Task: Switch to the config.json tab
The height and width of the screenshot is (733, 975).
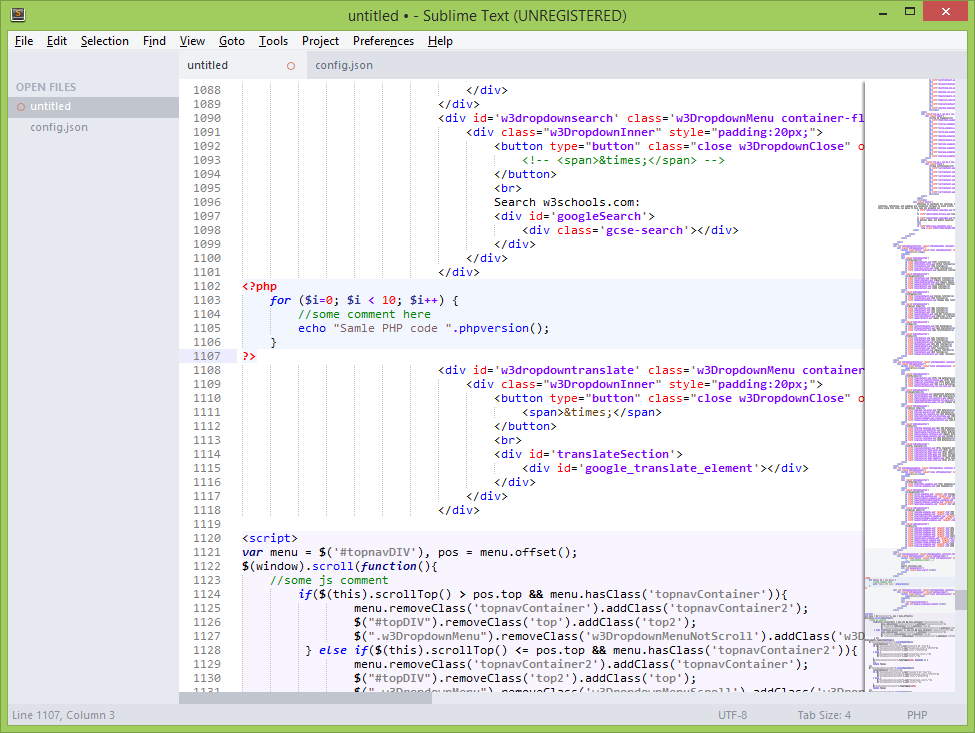Action: (x=344, y=65)
